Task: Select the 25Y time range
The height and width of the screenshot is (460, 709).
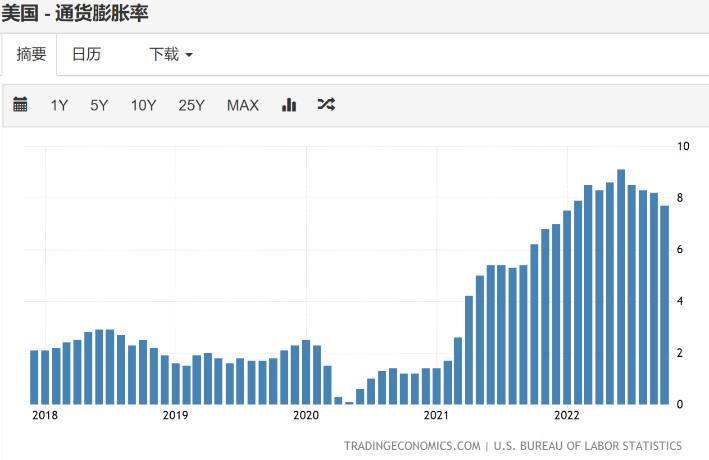Action: click(191, 105)
